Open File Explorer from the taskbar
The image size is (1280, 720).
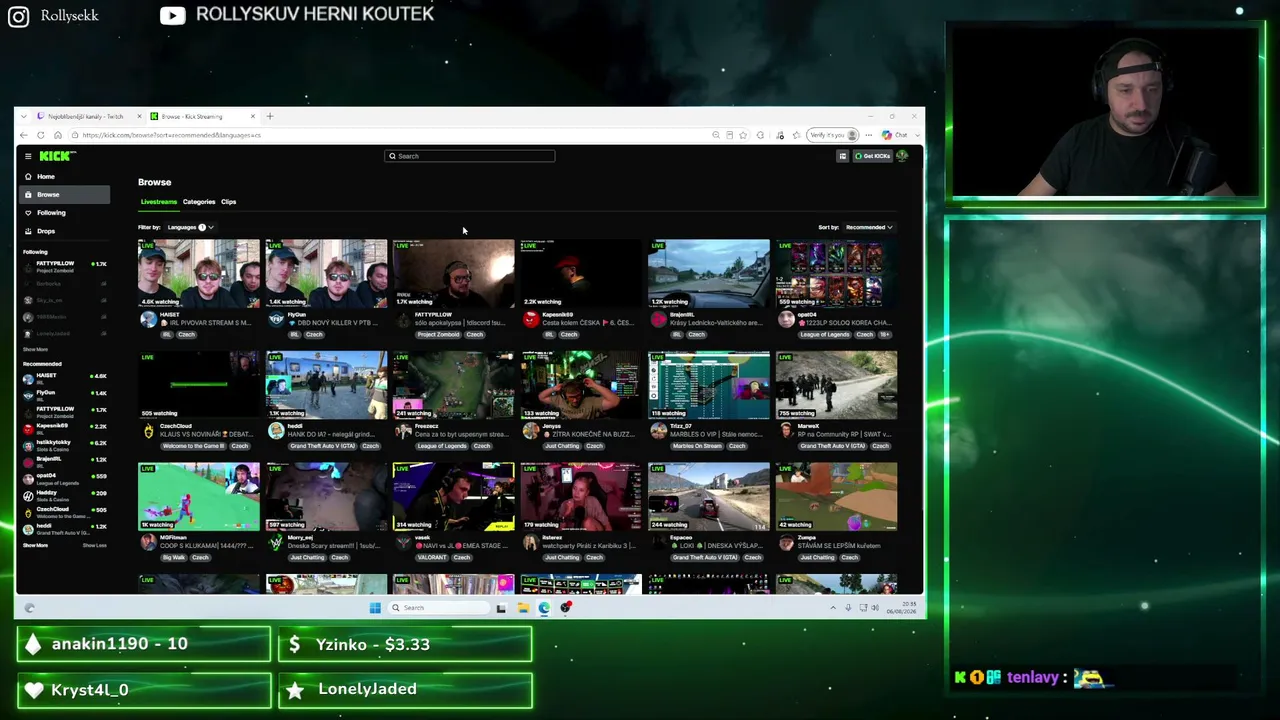pyautogui.click(x=522, y=608)
